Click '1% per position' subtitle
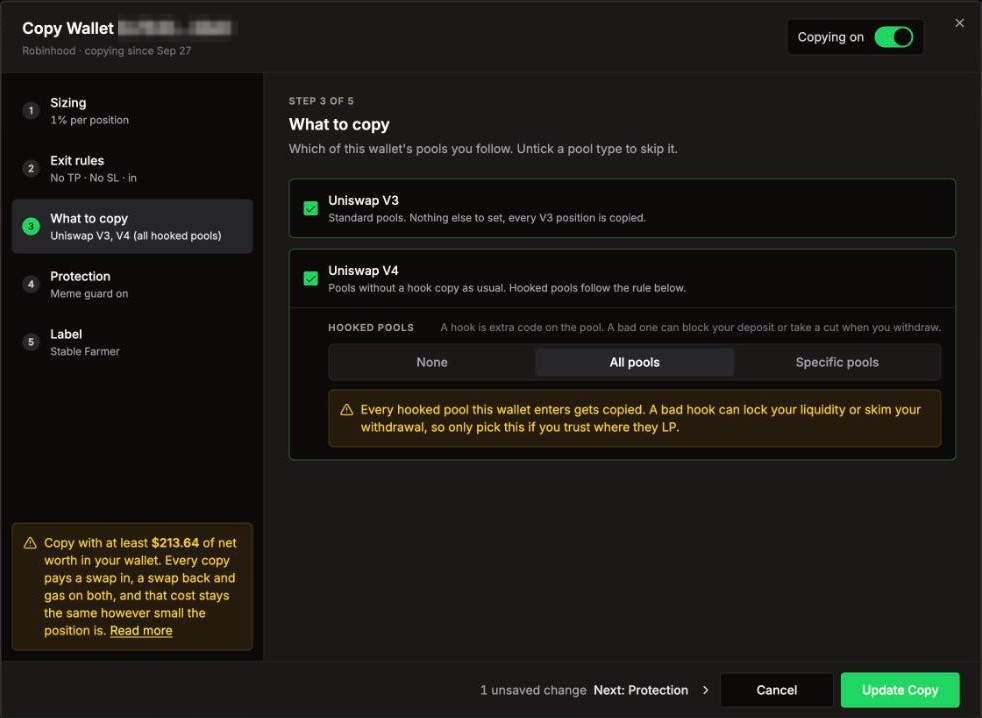This screenshot has width=982, height=718. (x=90, y=120)
